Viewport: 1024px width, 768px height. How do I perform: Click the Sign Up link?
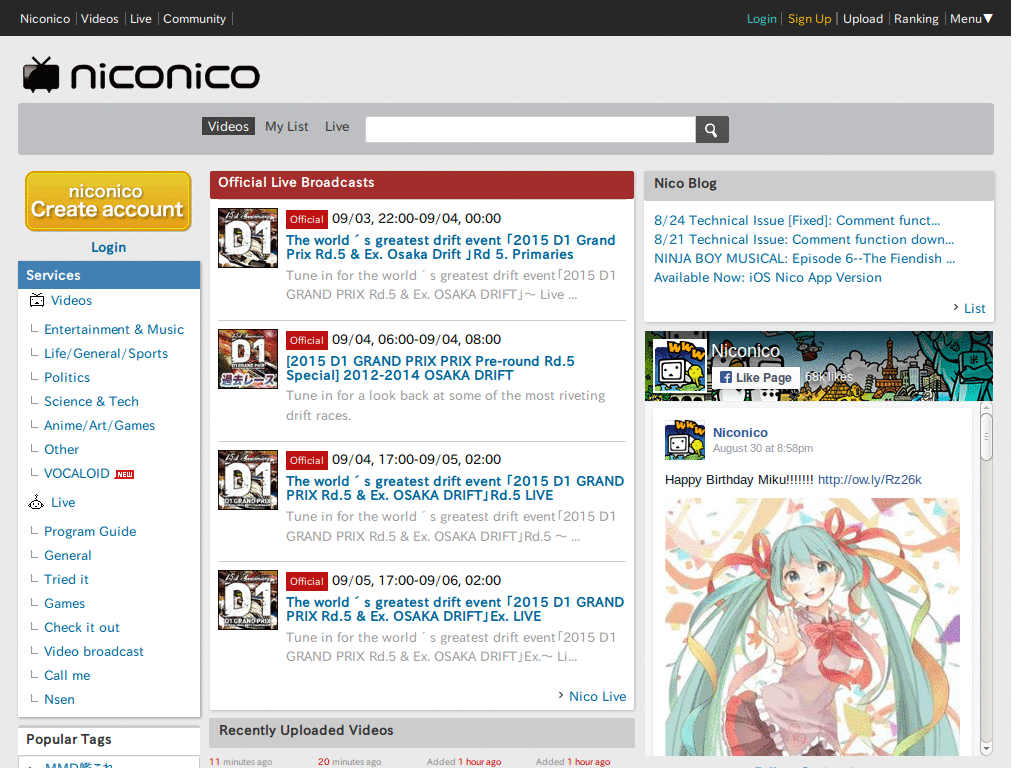click(810, 19)
